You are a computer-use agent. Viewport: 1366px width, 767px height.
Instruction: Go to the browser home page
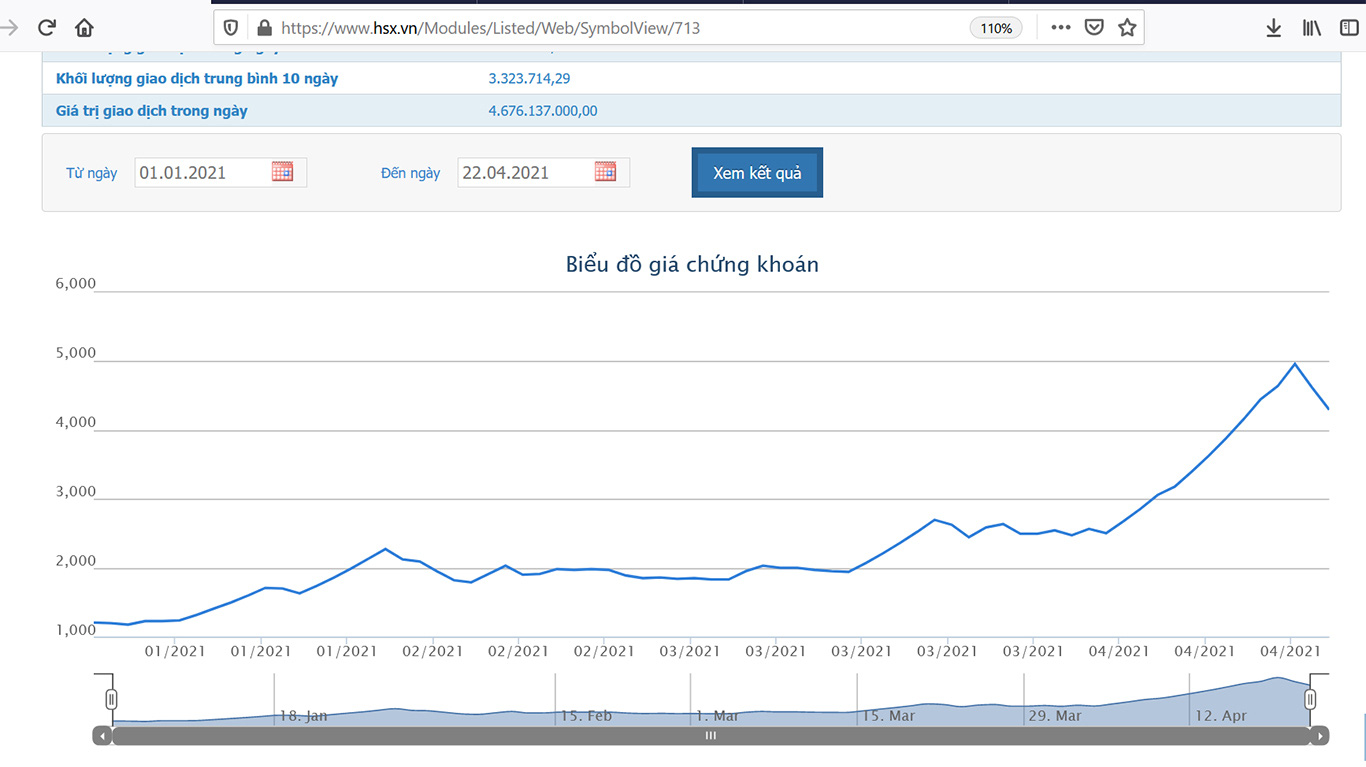(x=85, y=28)
